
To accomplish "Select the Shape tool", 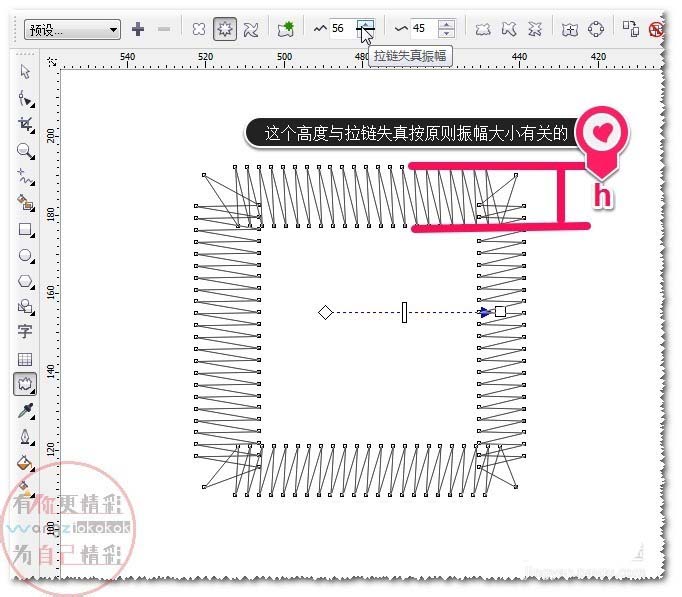I will [25, 98].
